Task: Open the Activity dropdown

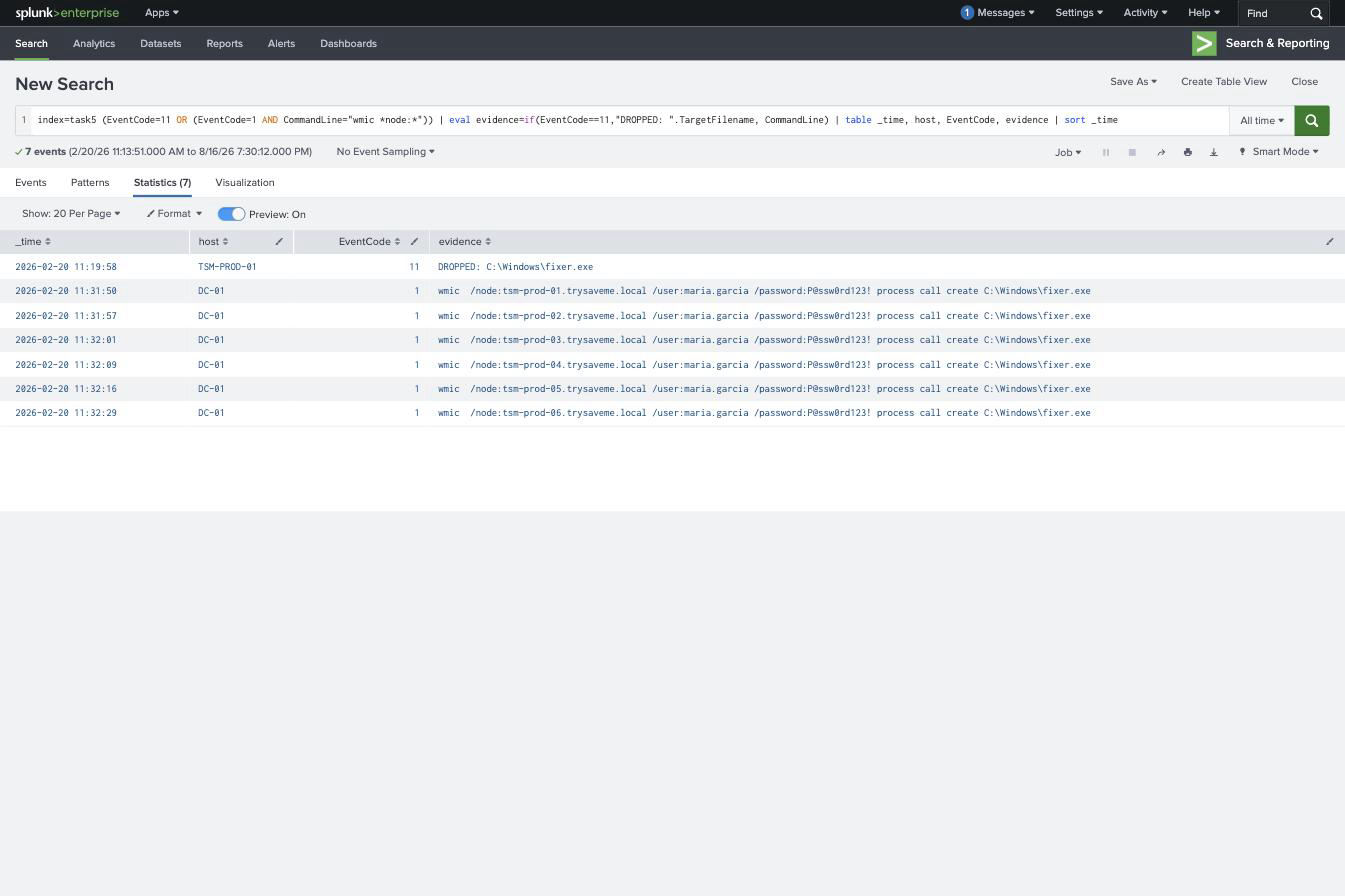Action: tap(1145, 13)
